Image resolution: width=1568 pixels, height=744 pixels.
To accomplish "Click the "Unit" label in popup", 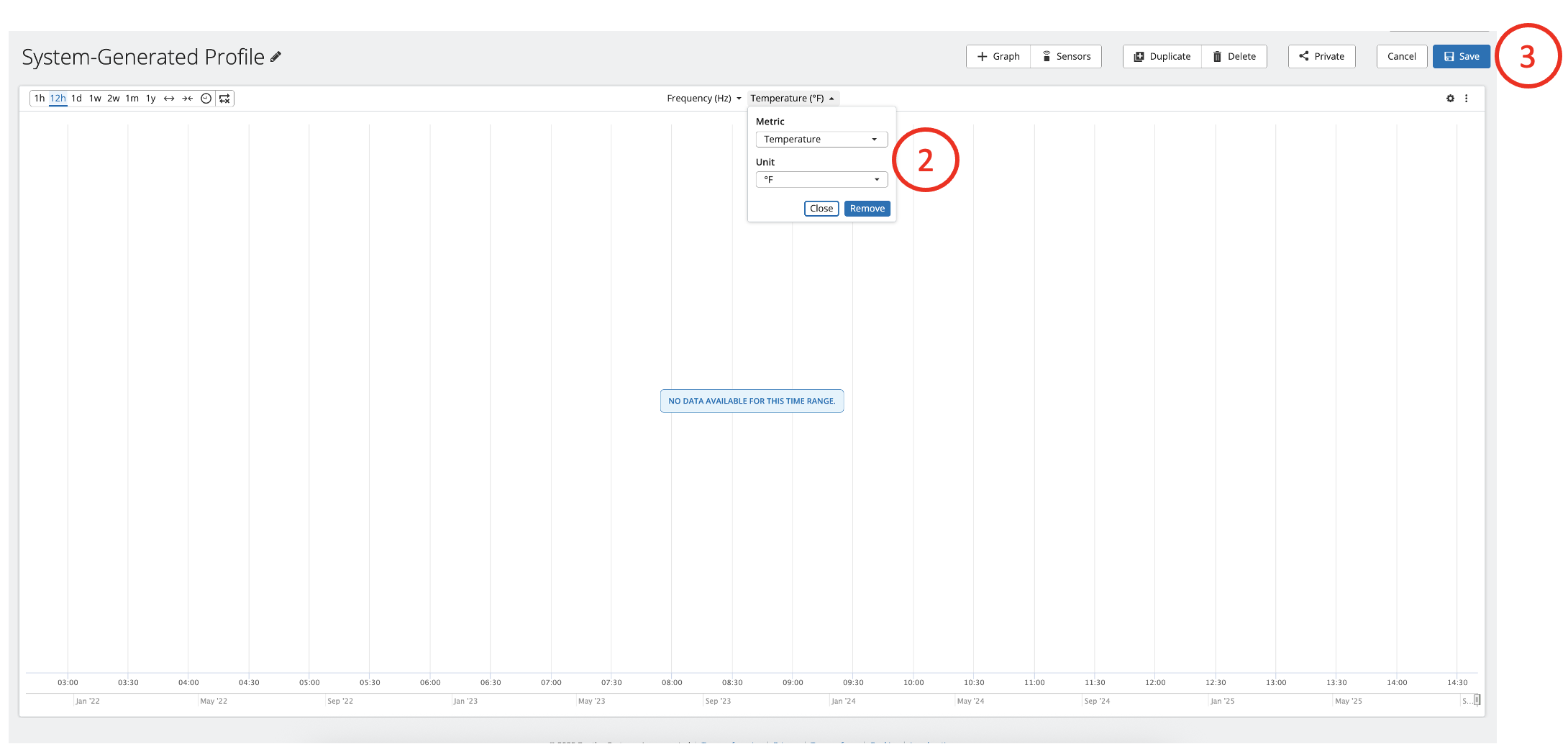I will click(765, 163).
